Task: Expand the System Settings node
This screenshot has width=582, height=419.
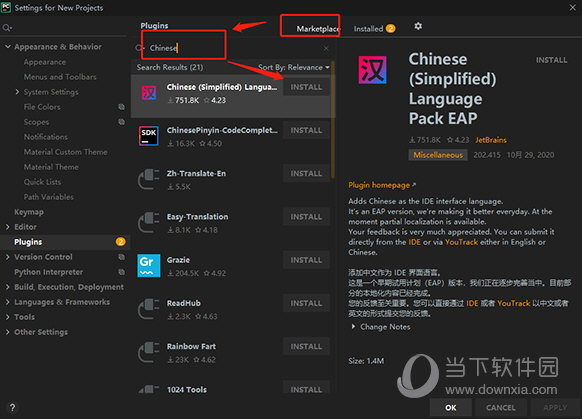Action: click(17, 92)
